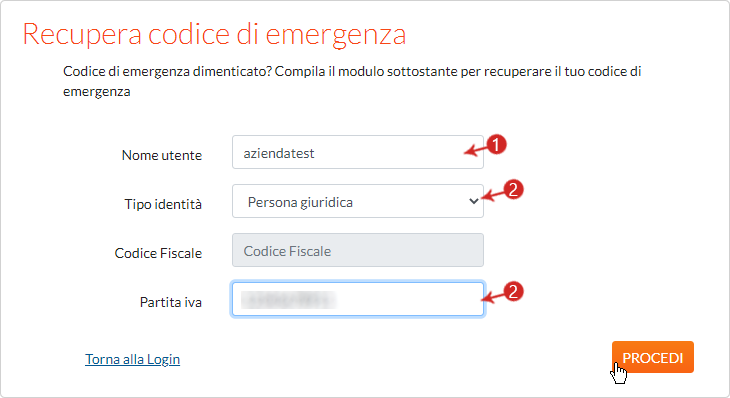Click the Recupera codice di emergenza heading

[214, 34]
